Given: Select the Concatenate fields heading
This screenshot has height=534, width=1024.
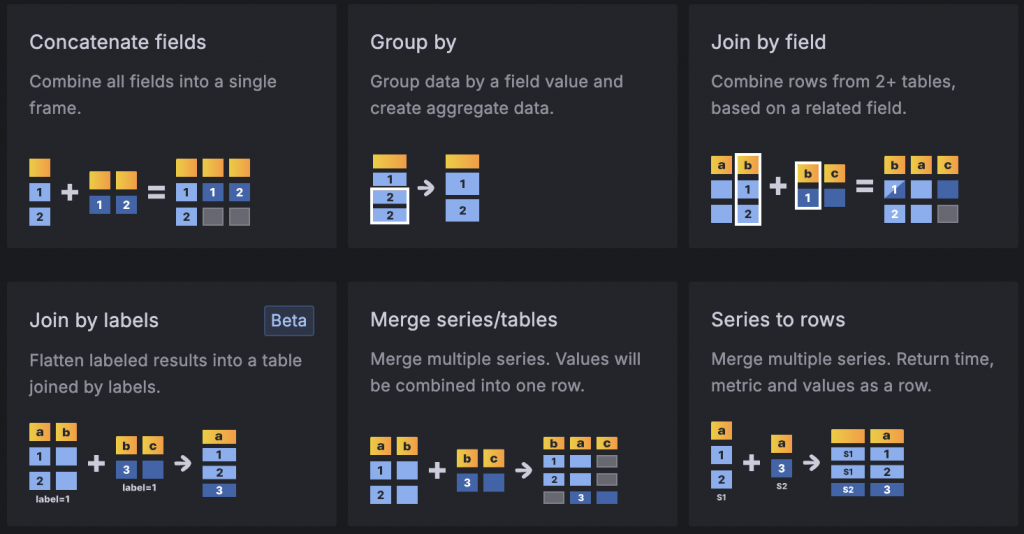Looking at the screenshot, I should click(118, 42).
